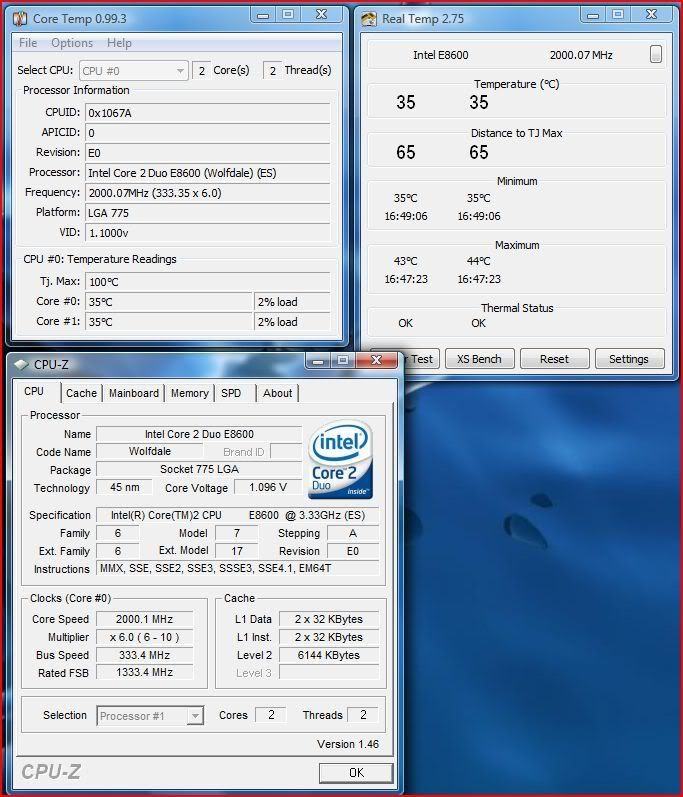Switch to the Mainboard tab
The width and height of the screenshot is (683, 797).
coord(134,393)
